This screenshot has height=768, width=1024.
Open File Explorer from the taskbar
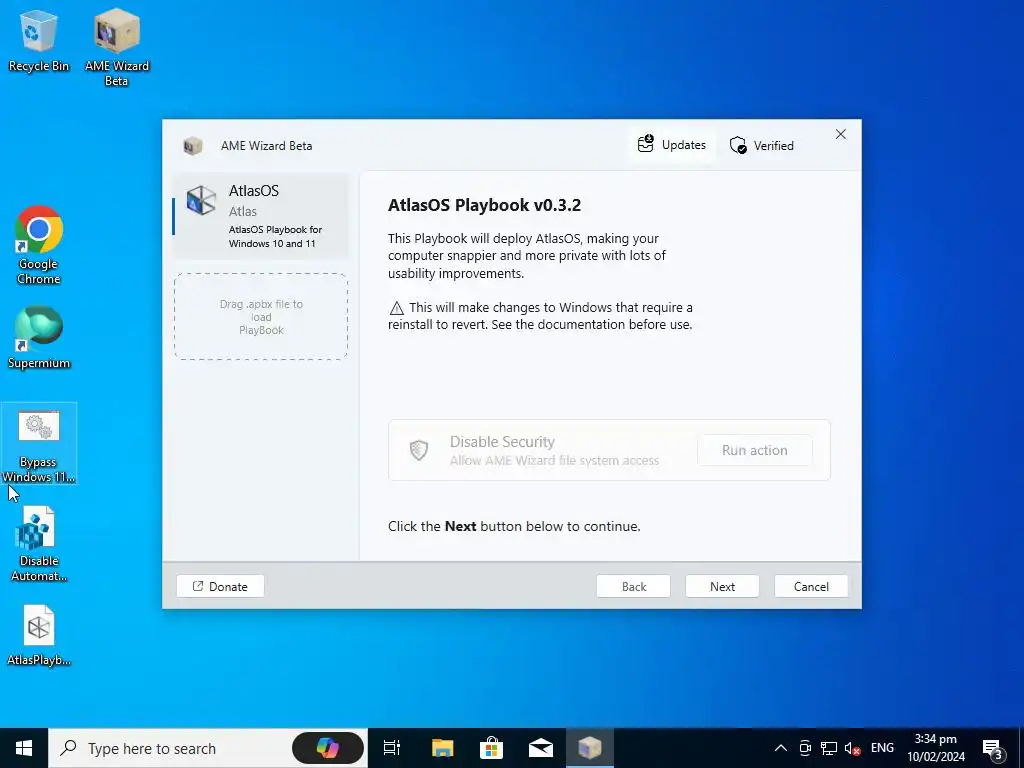(442, 748)
